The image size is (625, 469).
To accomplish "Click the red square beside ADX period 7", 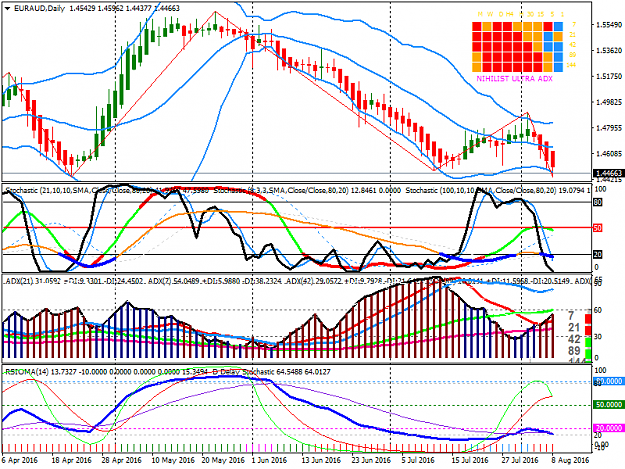I will (x=588, y=318).
